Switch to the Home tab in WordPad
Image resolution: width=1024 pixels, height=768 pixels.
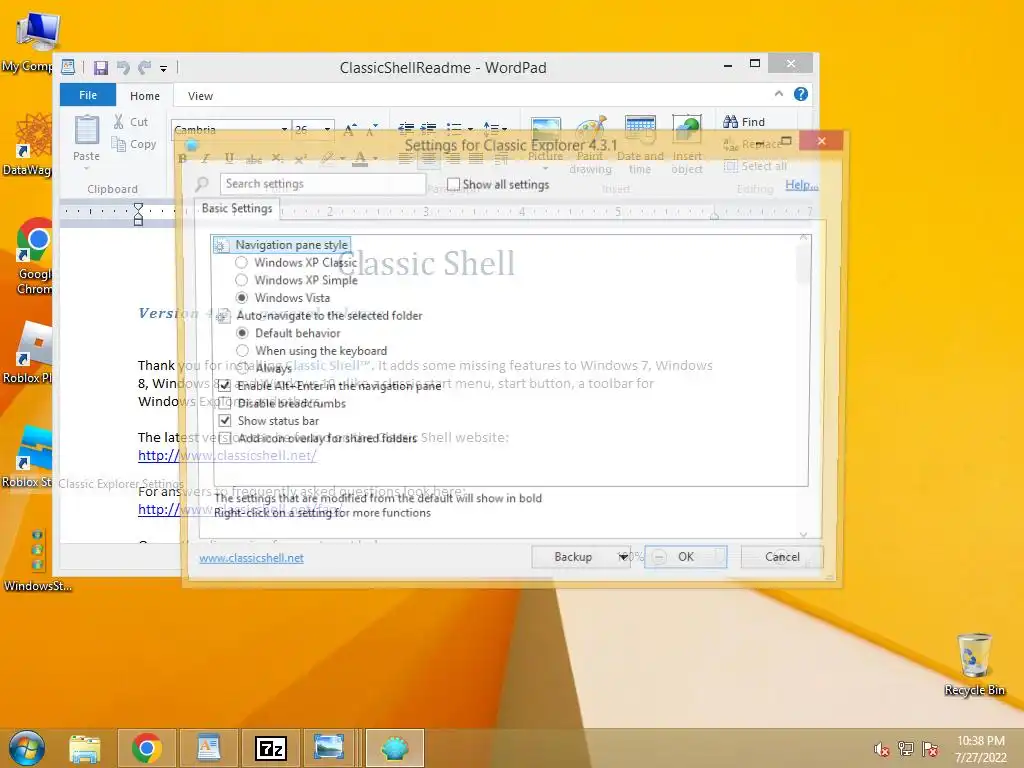(x=145, y=96)
